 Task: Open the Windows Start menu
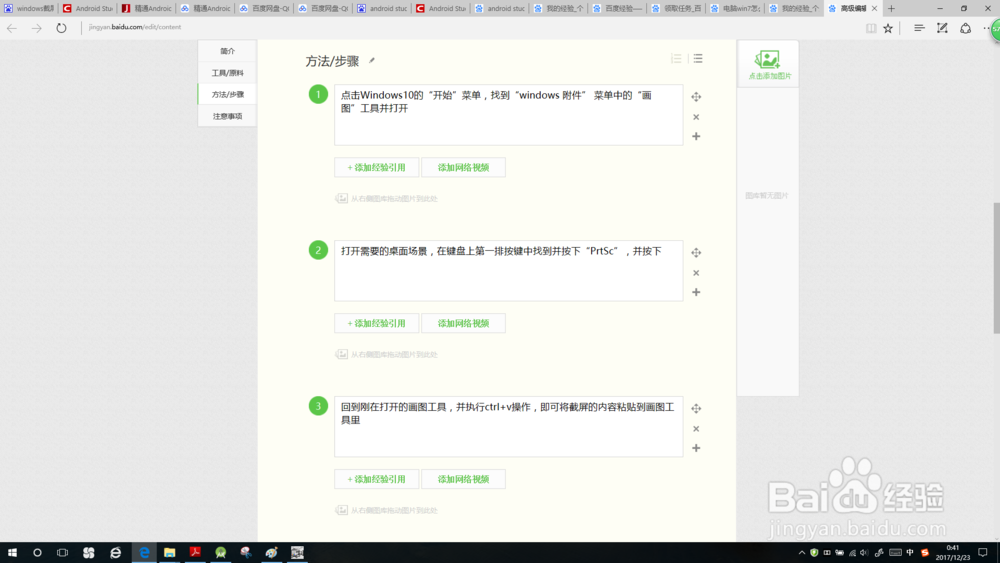[12, 553]
